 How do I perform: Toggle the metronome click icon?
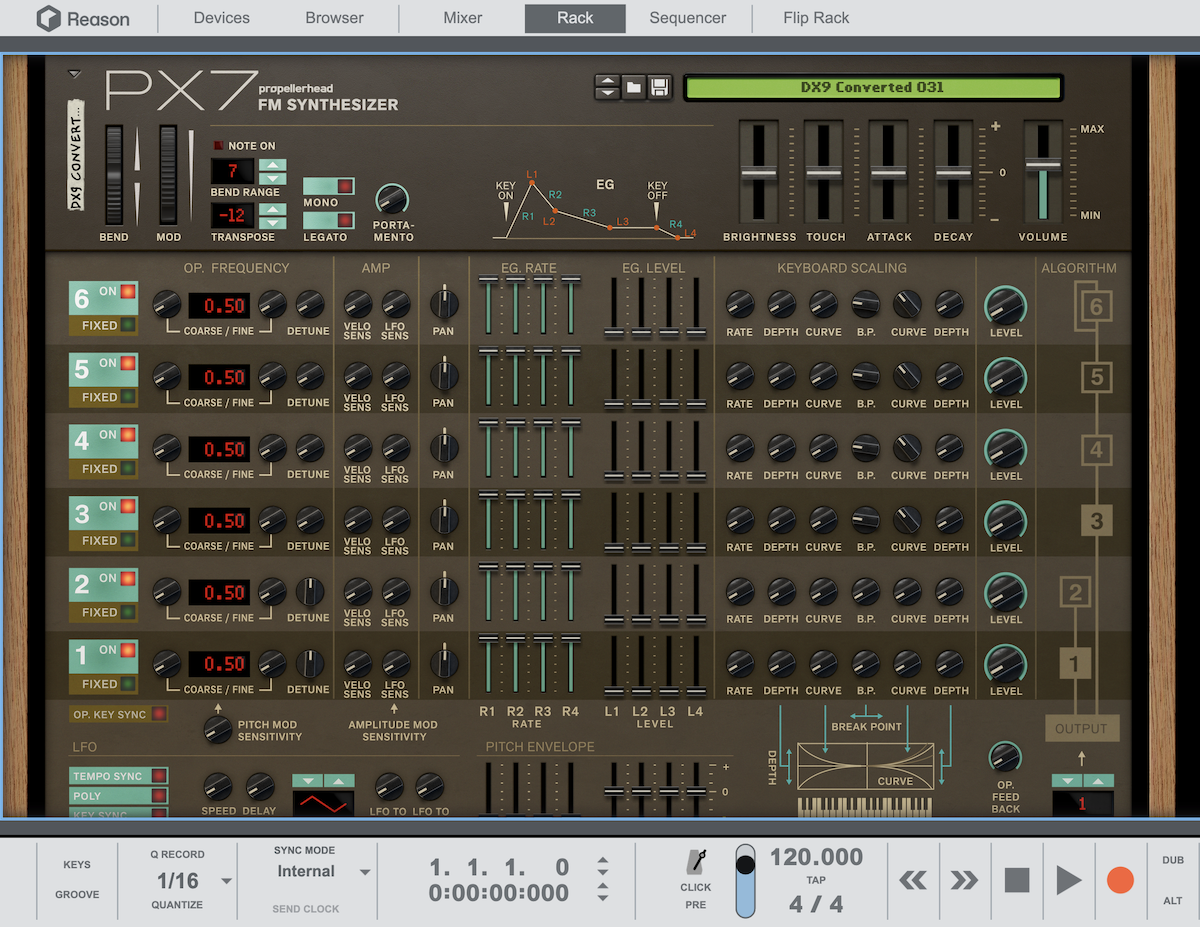pos(696,862)
